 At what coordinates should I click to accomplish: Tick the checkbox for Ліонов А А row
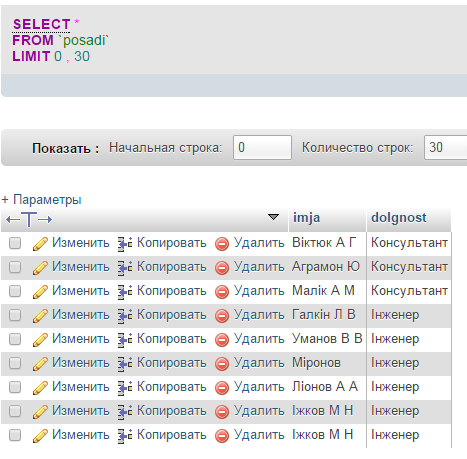pos(15,387)
